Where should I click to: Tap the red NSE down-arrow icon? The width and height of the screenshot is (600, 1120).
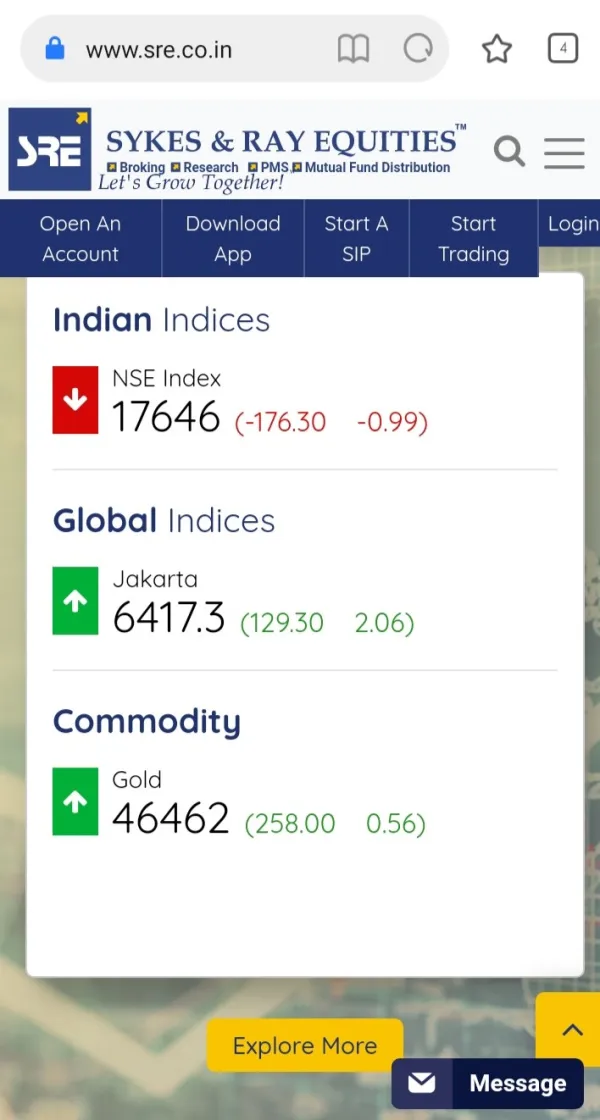(x=75, y=400)
